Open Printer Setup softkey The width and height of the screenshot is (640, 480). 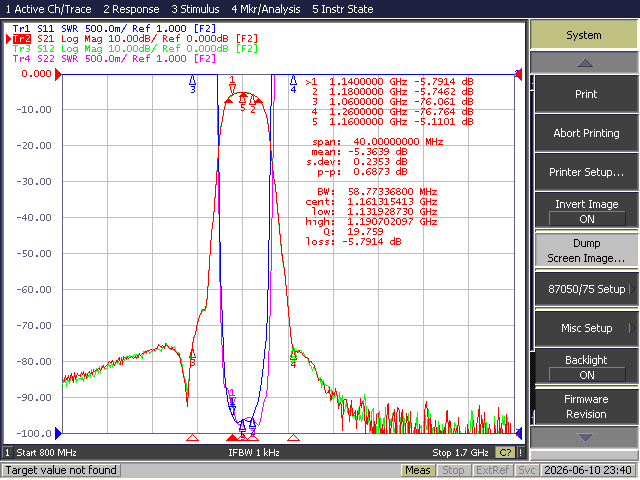pos(586,172)
